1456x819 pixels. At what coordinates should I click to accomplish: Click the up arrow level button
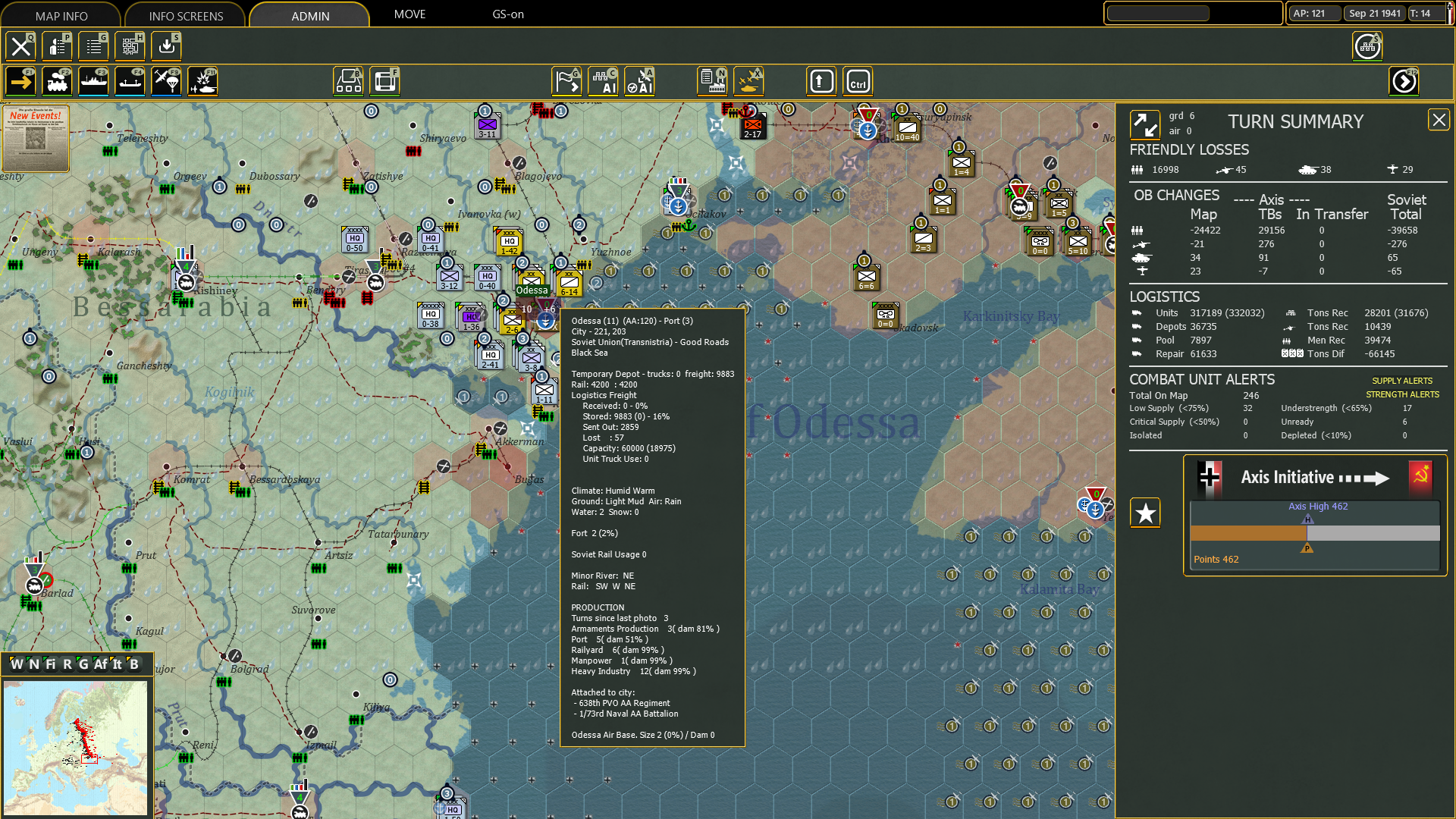[x=821, y=81]
